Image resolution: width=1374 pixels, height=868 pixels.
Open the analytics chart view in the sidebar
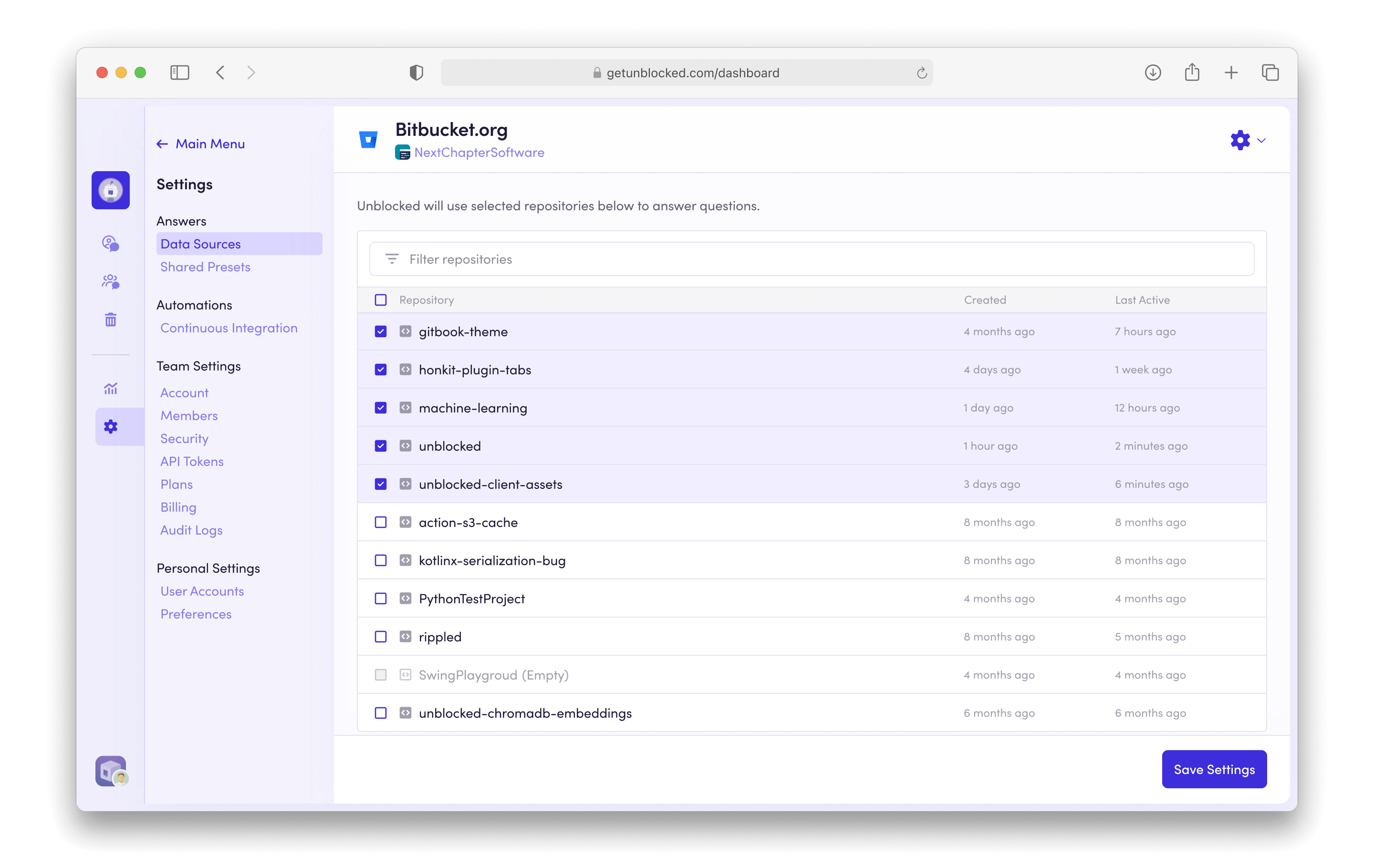pyautogui.click(x=110, y=388)
